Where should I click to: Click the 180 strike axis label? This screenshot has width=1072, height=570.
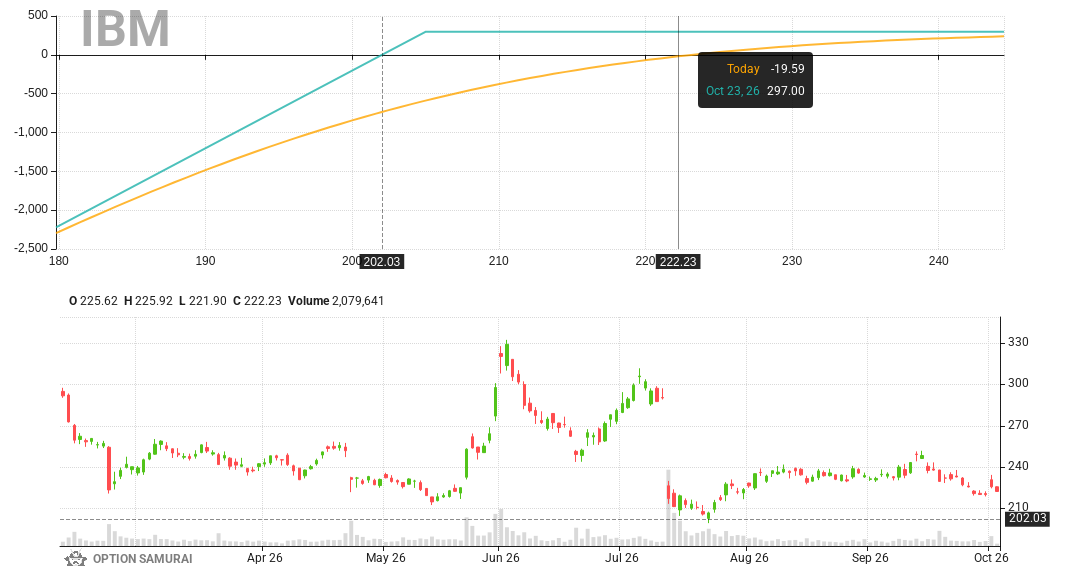[59, 261]
